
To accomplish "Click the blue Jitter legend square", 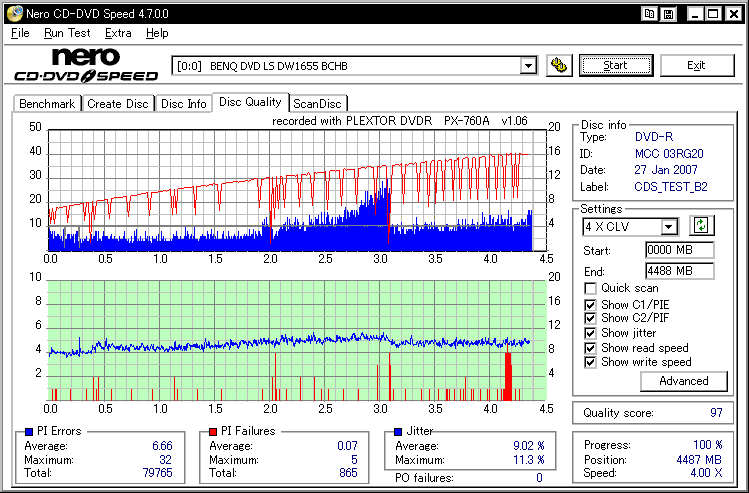I will [x=400, y=431].
